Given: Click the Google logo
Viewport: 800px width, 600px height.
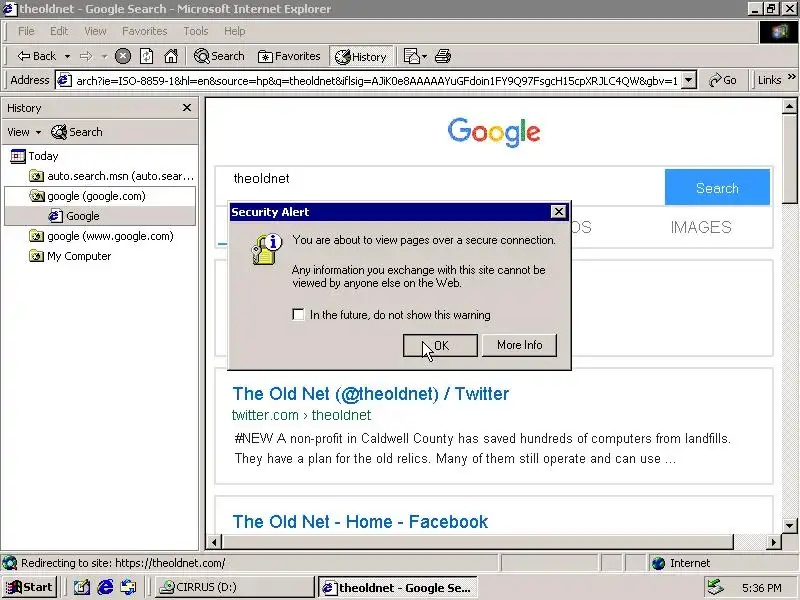Looking at the screenshot, I should [x=494, y=132].
